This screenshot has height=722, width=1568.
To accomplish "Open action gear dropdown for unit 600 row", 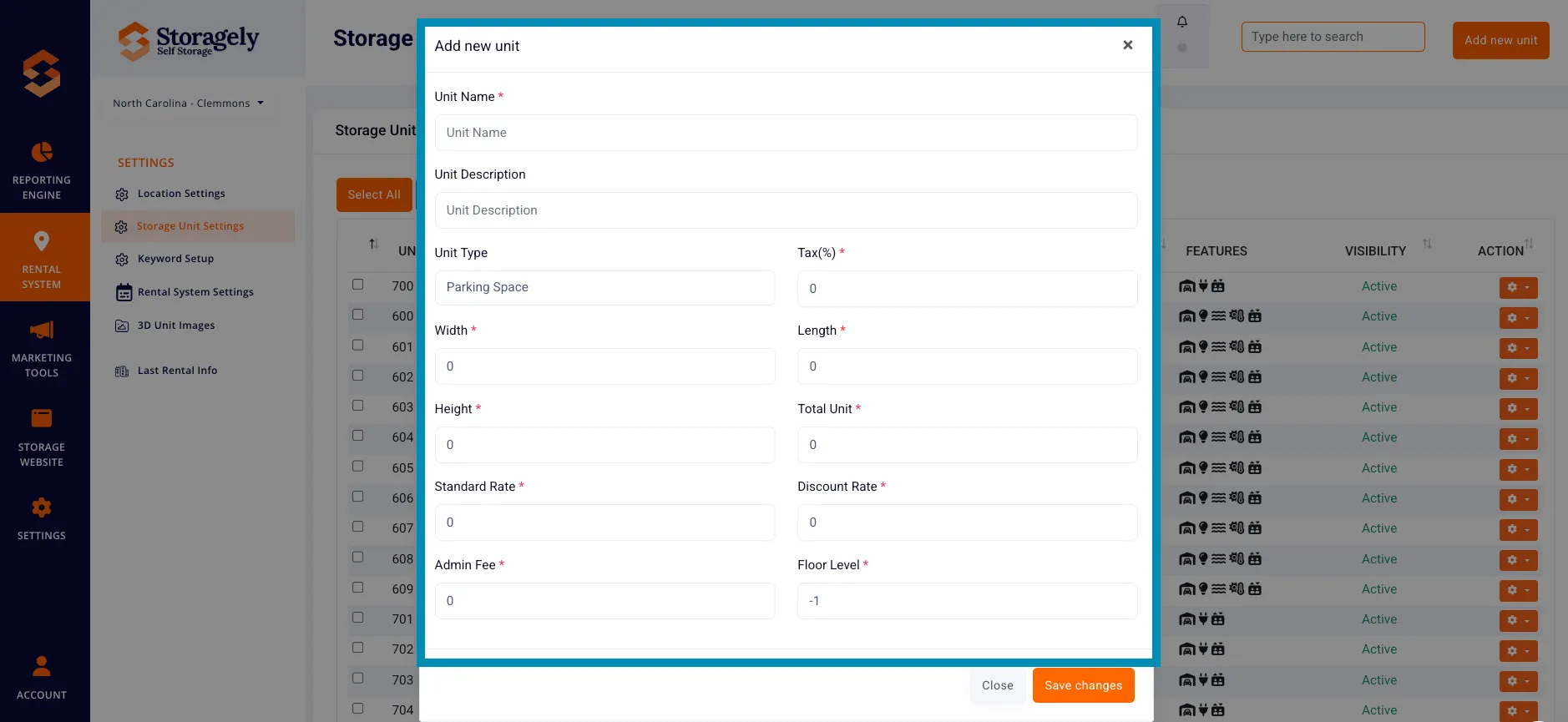I will [x=1518, y=318].
